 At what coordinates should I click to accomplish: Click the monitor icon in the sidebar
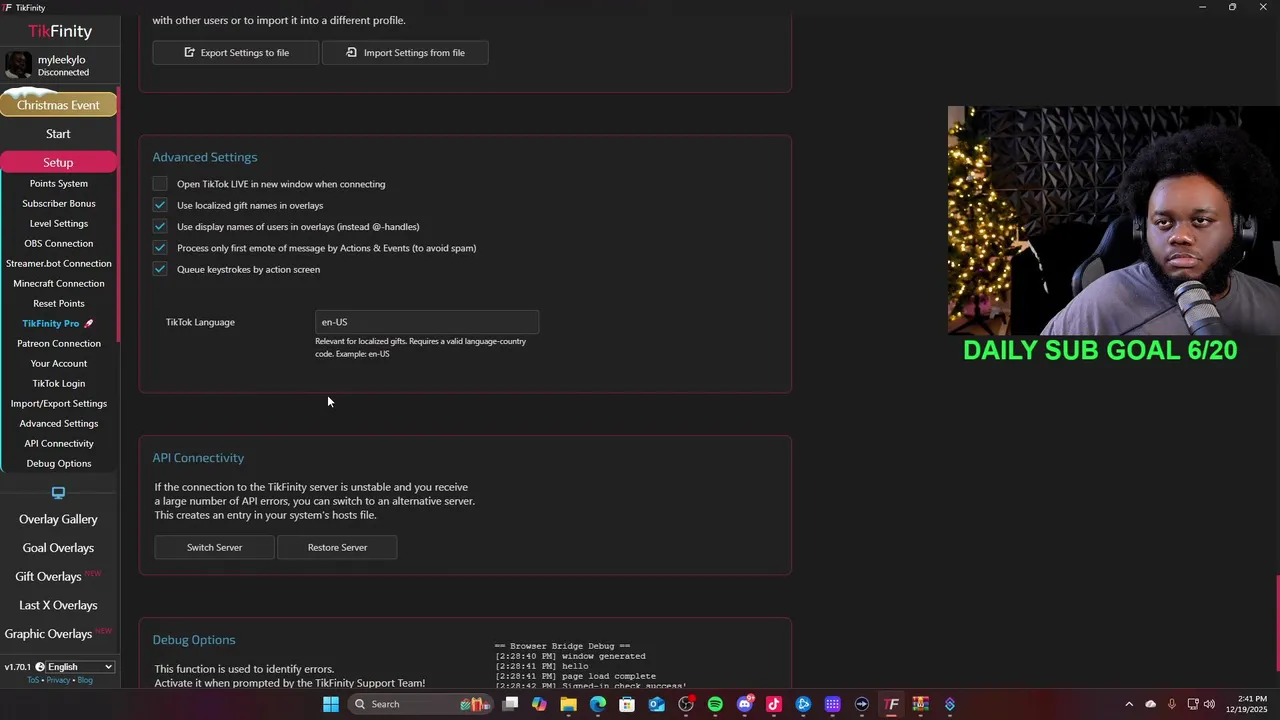58,493
